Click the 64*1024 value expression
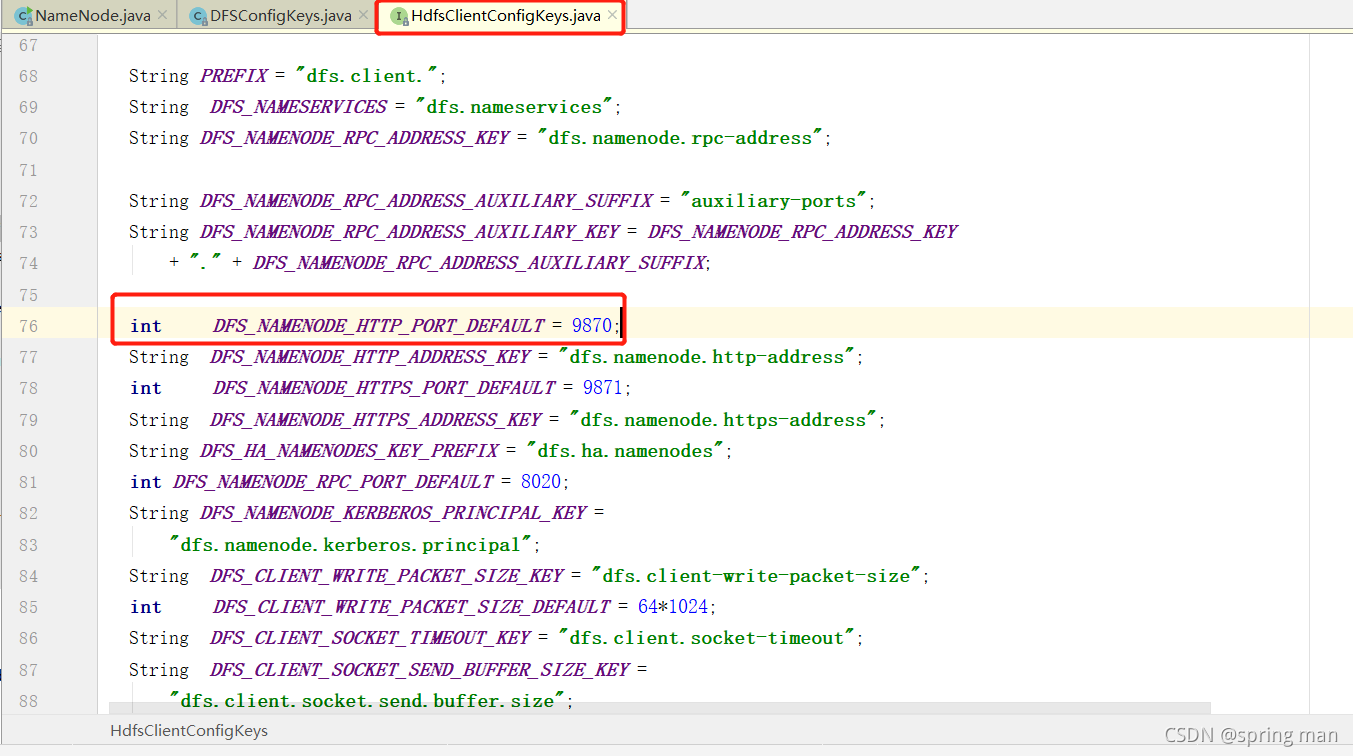1353x756 pixels. [672, 607]
